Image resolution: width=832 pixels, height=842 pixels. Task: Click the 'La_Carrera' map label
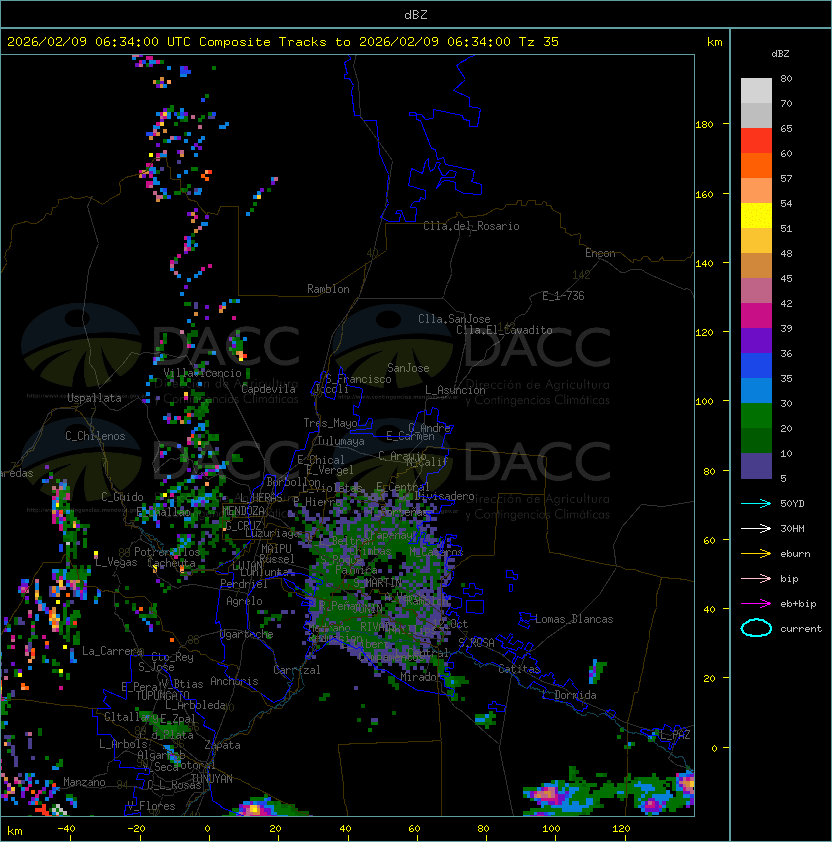113,651
